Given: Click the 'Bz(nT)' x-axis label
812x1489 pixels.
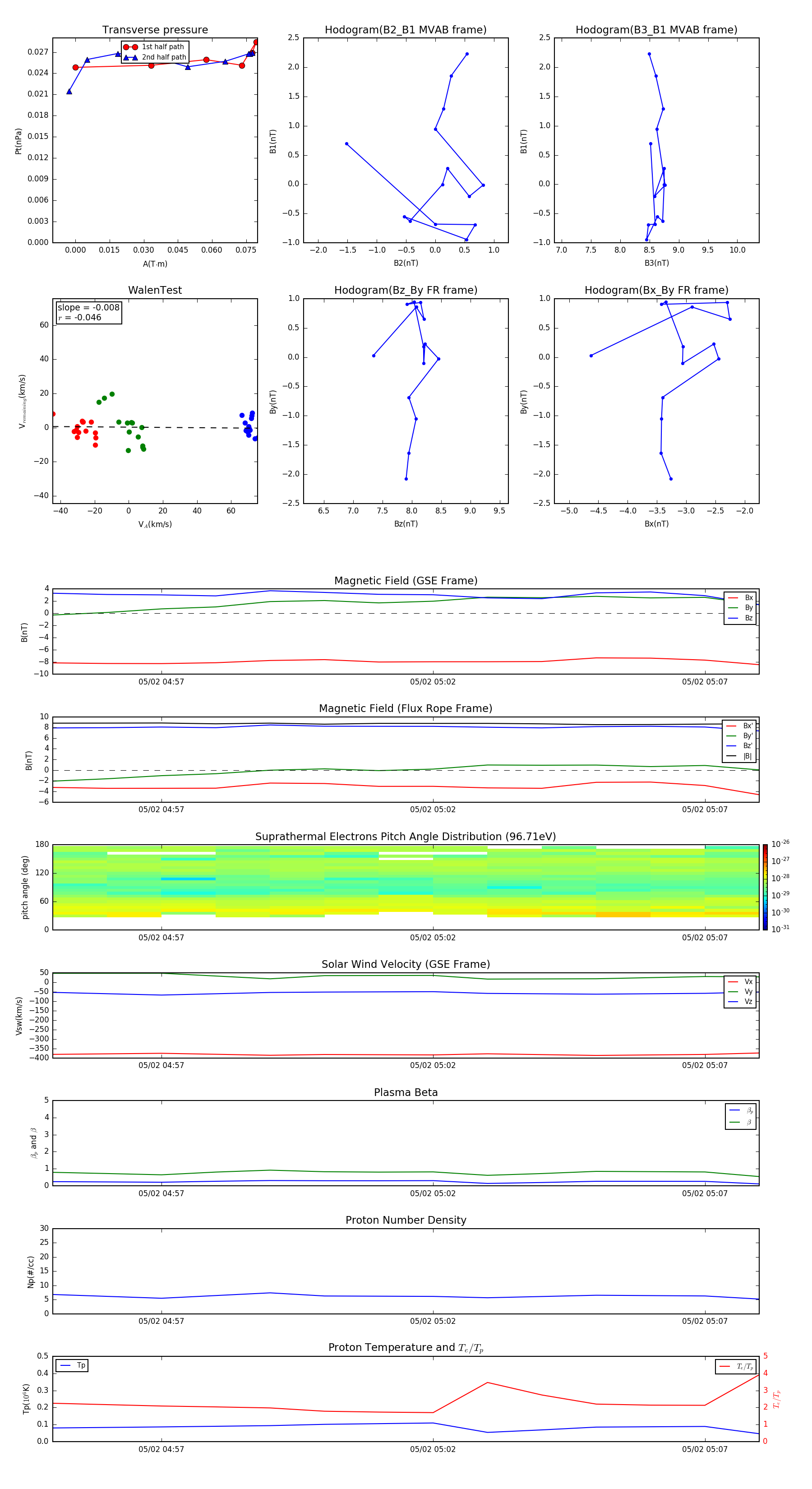Looking at the screenshot, I should (406, 524).
